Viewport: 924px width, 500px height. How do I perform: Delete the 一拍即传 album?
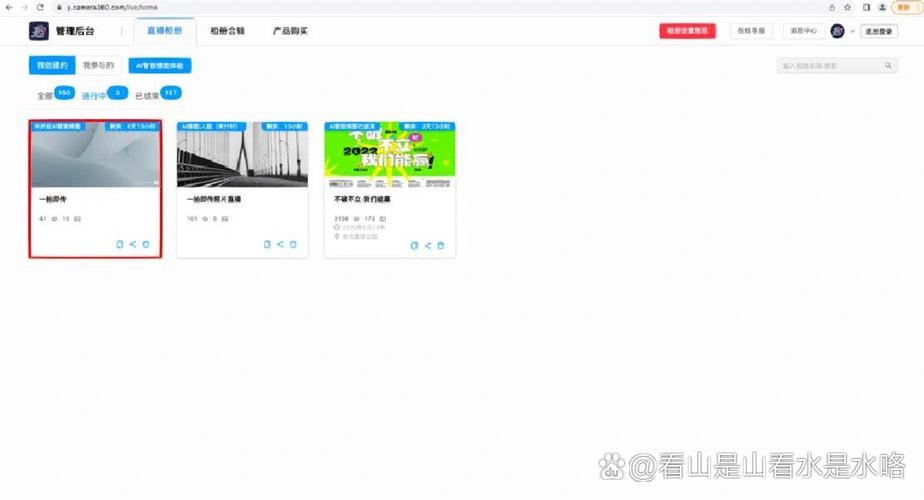coord(146,244)
